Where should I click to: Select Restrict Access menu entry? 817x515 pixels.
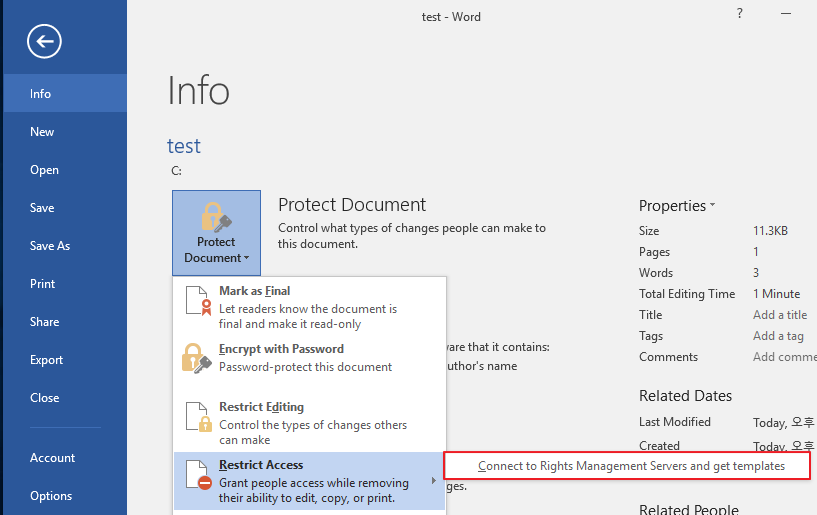pyautogui.click(x=310, y=481)
